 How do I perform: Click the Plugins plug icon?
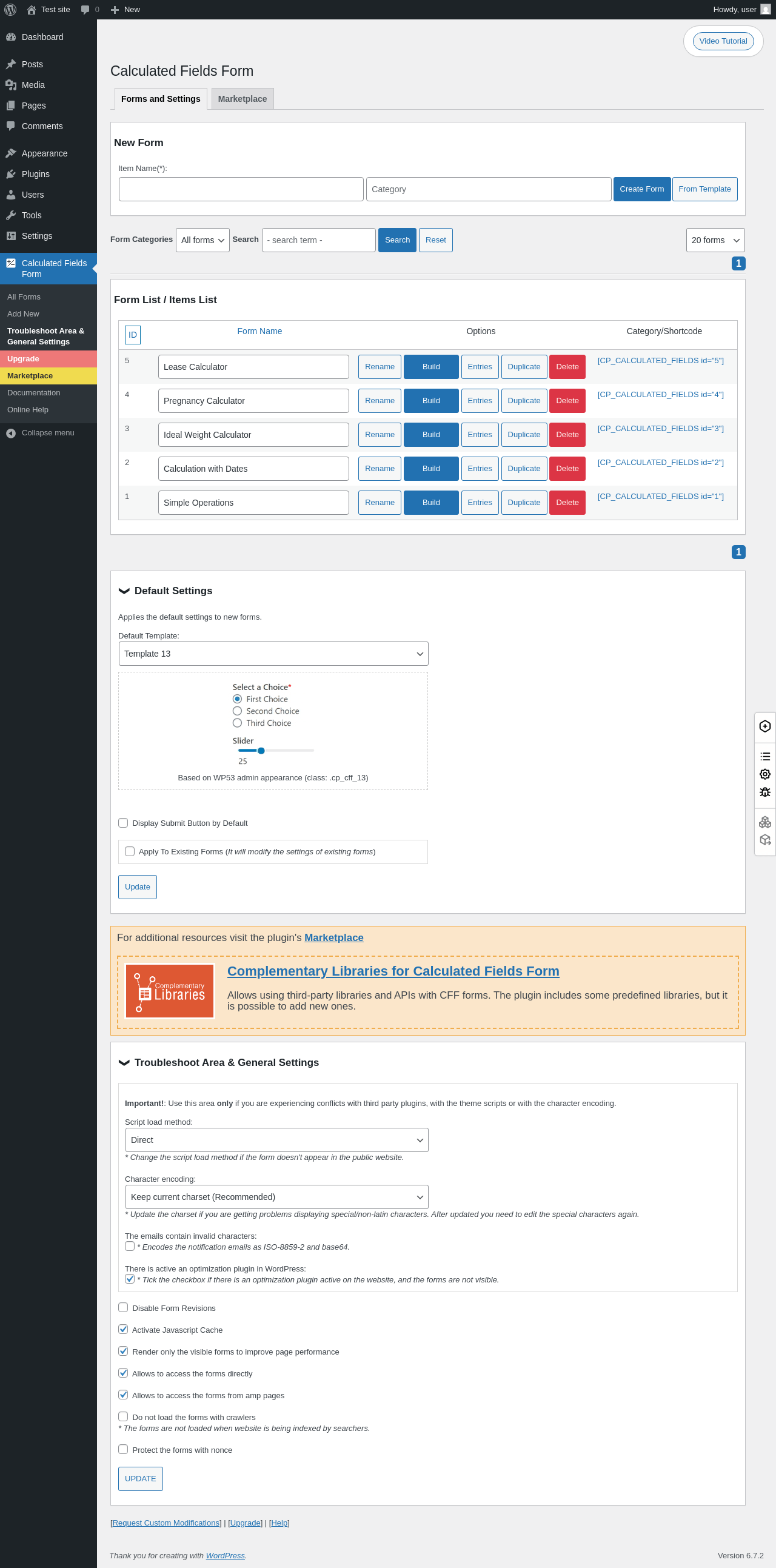[x=11, y=174]
